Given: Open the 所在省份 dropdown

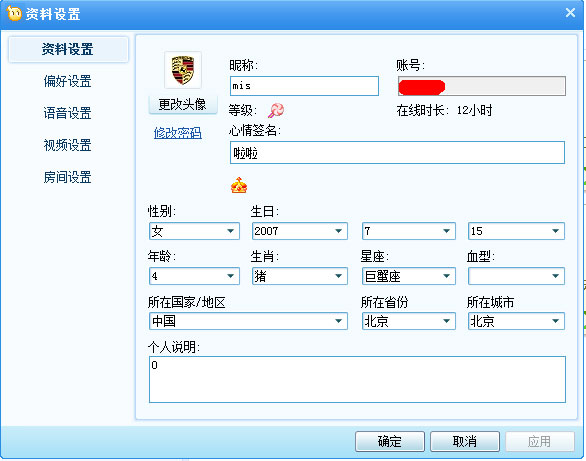Looking at the screenshot, I should click(x=408, y=321).
